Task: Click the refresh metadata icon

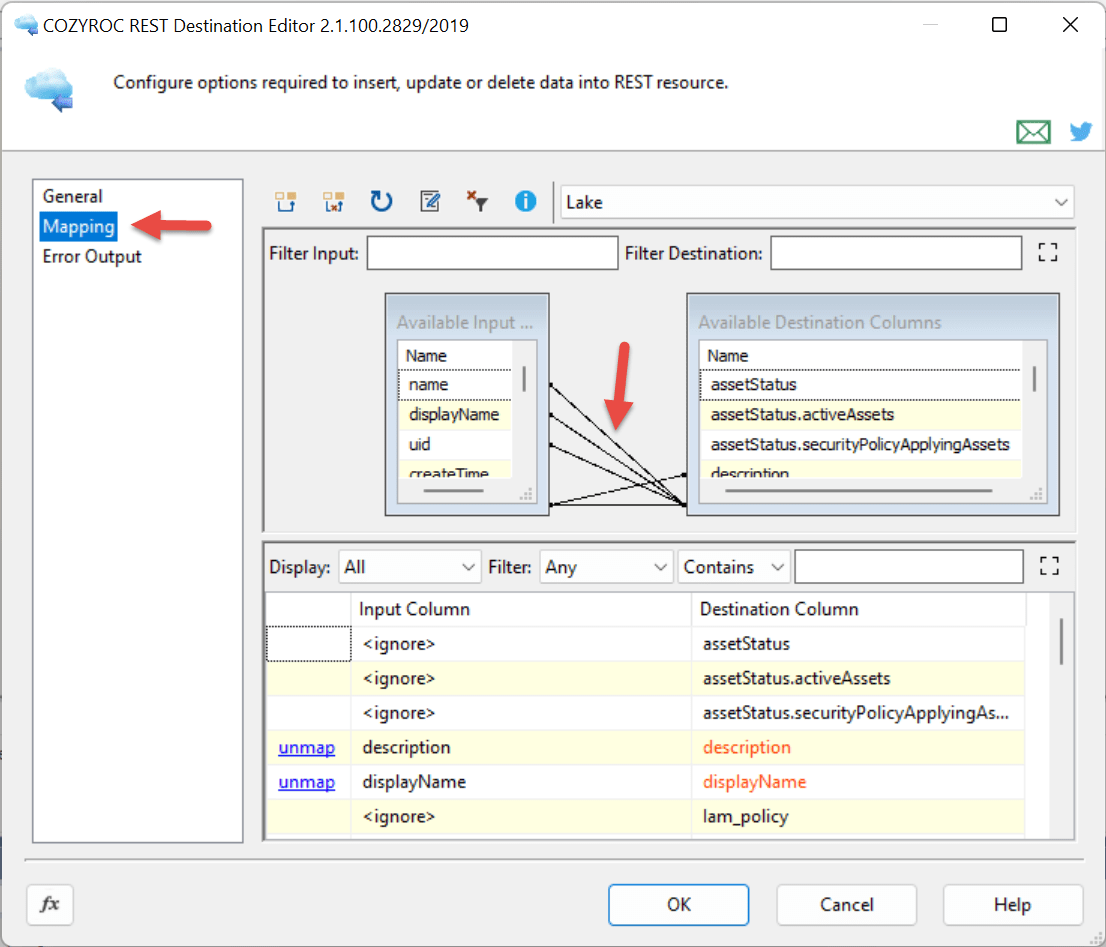Action: [382, 202]
